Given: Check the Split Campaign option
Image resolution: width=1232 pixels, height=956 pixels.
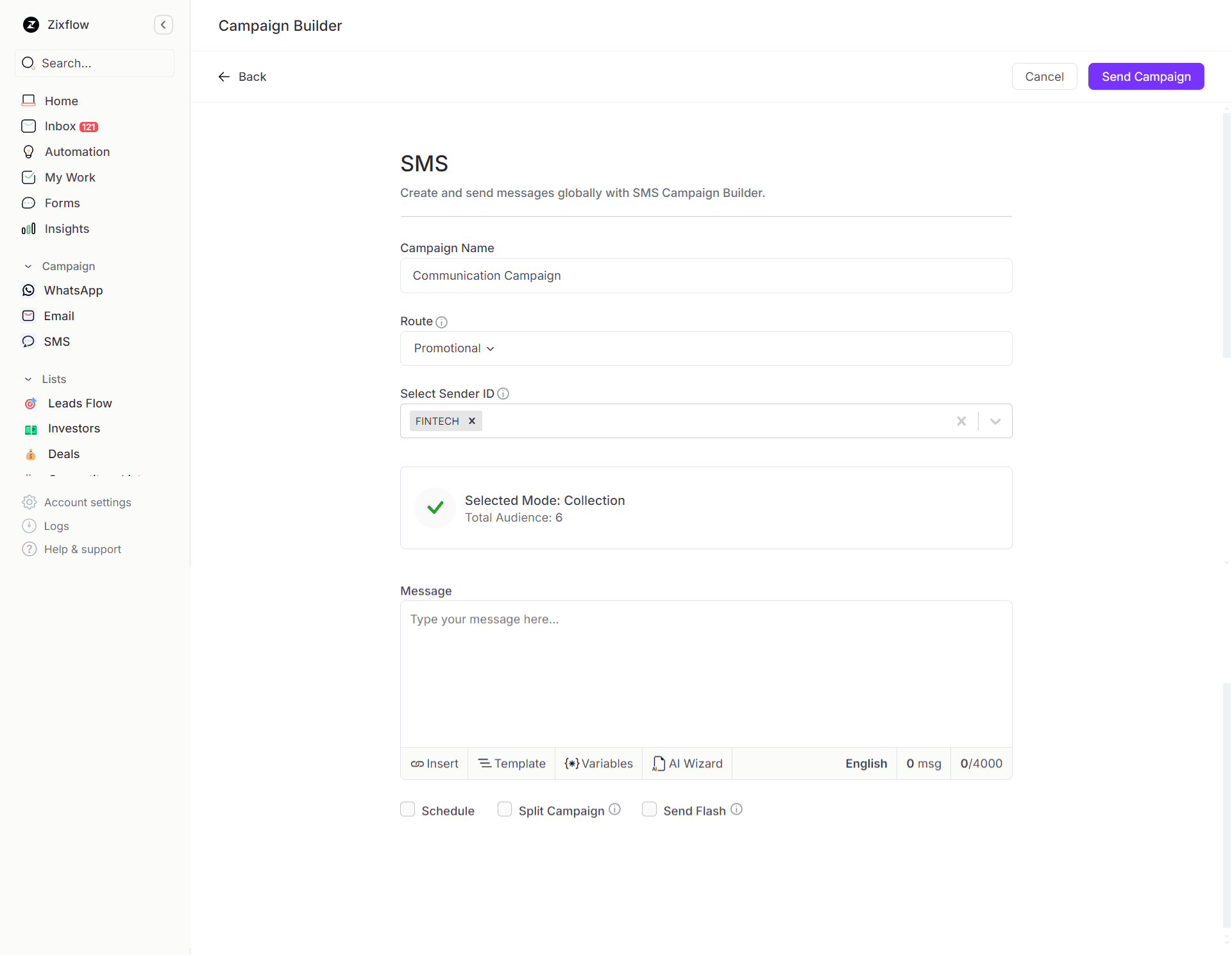Looking at the screenshot, I should click(505, 810).
